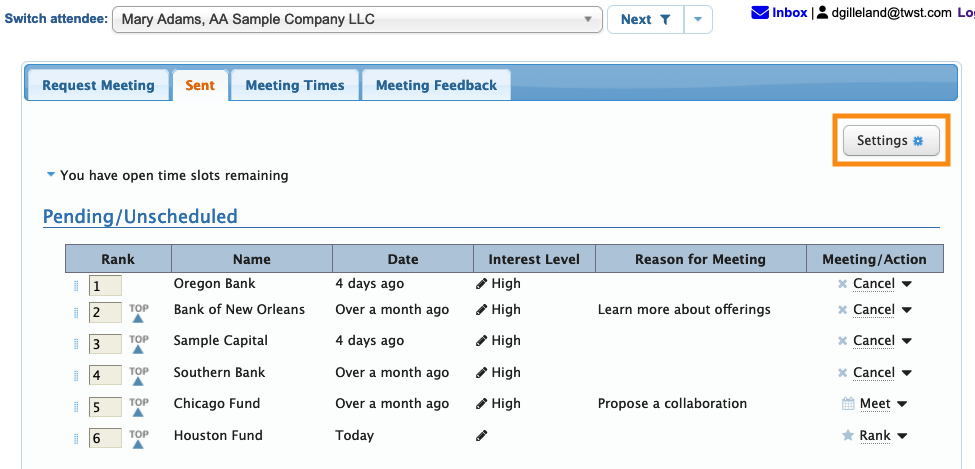Switch to the Meeting Times tab

[x=295, y=85]
